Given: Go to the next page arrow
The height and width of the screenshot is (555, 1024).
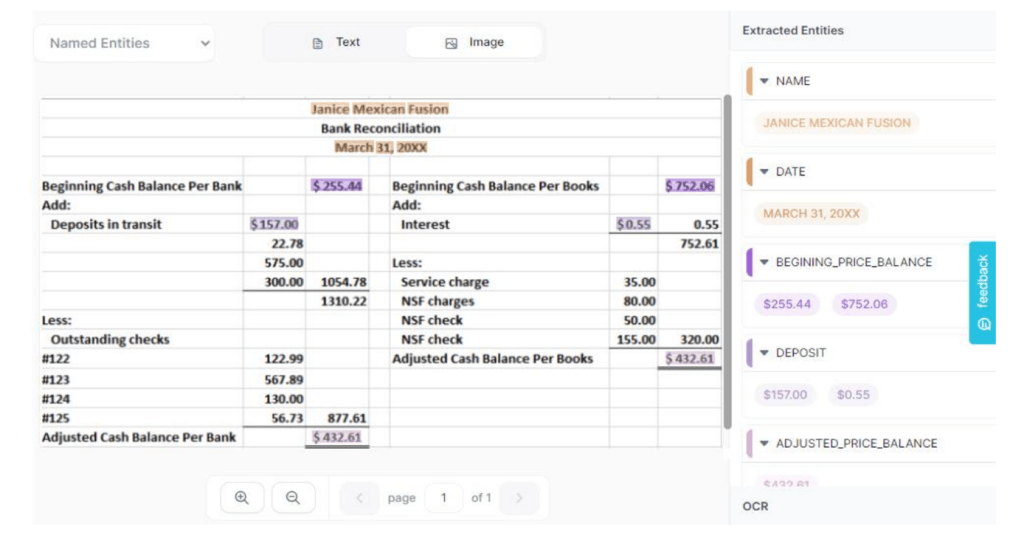Looking at the screenshot, I should (519, 498).
